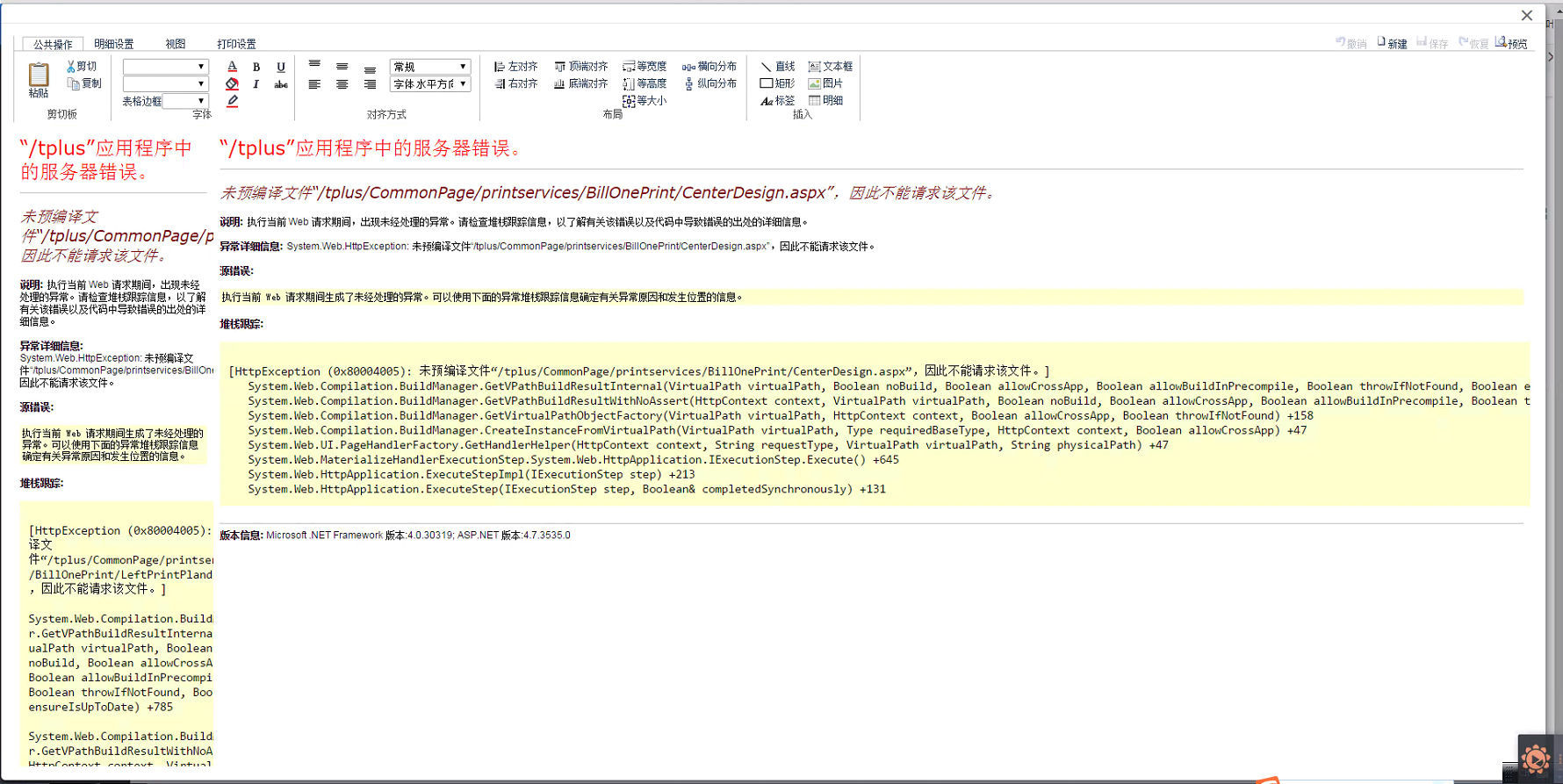Image resolution: width=1563 pixels, height=784 pixels.
Task: Set vertical bottom text alignment
Action: [370, 69]
